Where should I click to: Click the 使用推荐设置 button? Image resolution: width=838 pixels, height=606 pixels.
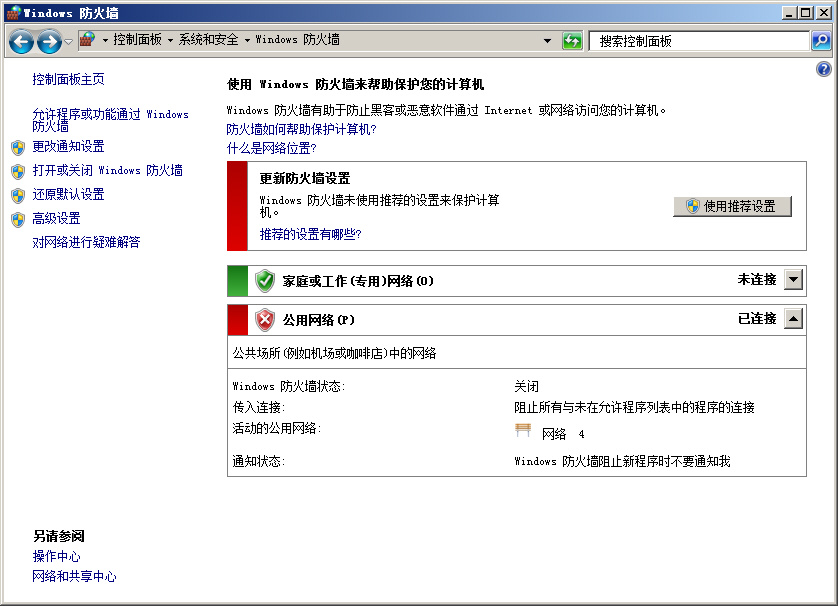(732, 206)
